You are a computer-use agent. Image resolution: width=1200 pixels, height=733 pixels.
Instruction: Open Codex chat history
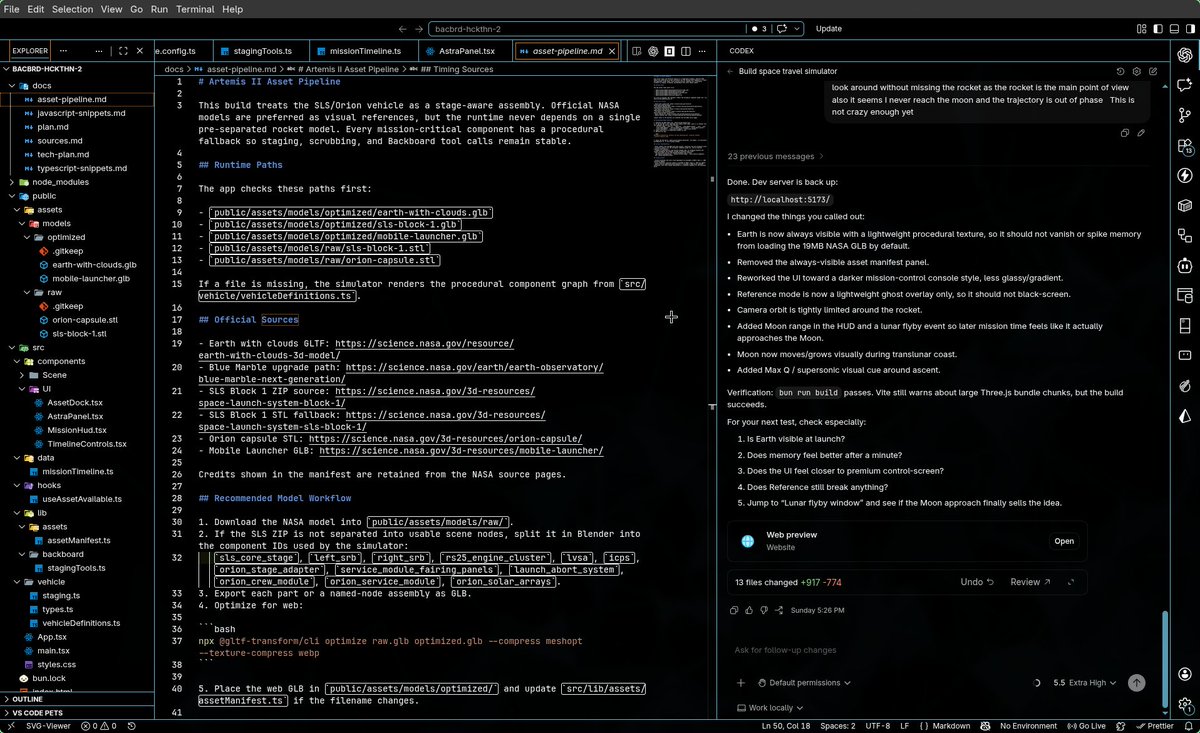point(1120,72)
